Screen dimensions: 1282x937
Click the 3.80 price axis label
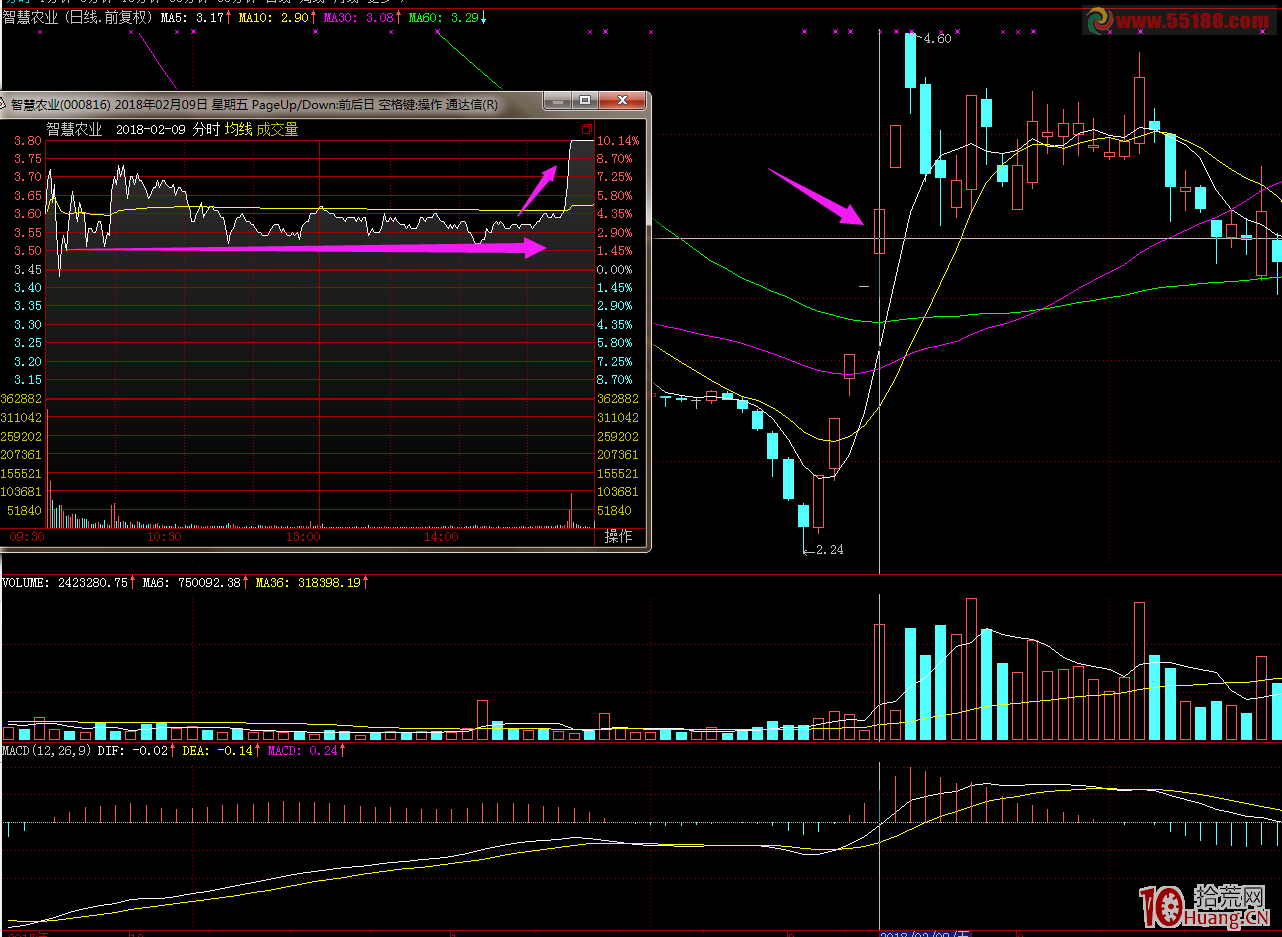[x=28, y=140]
